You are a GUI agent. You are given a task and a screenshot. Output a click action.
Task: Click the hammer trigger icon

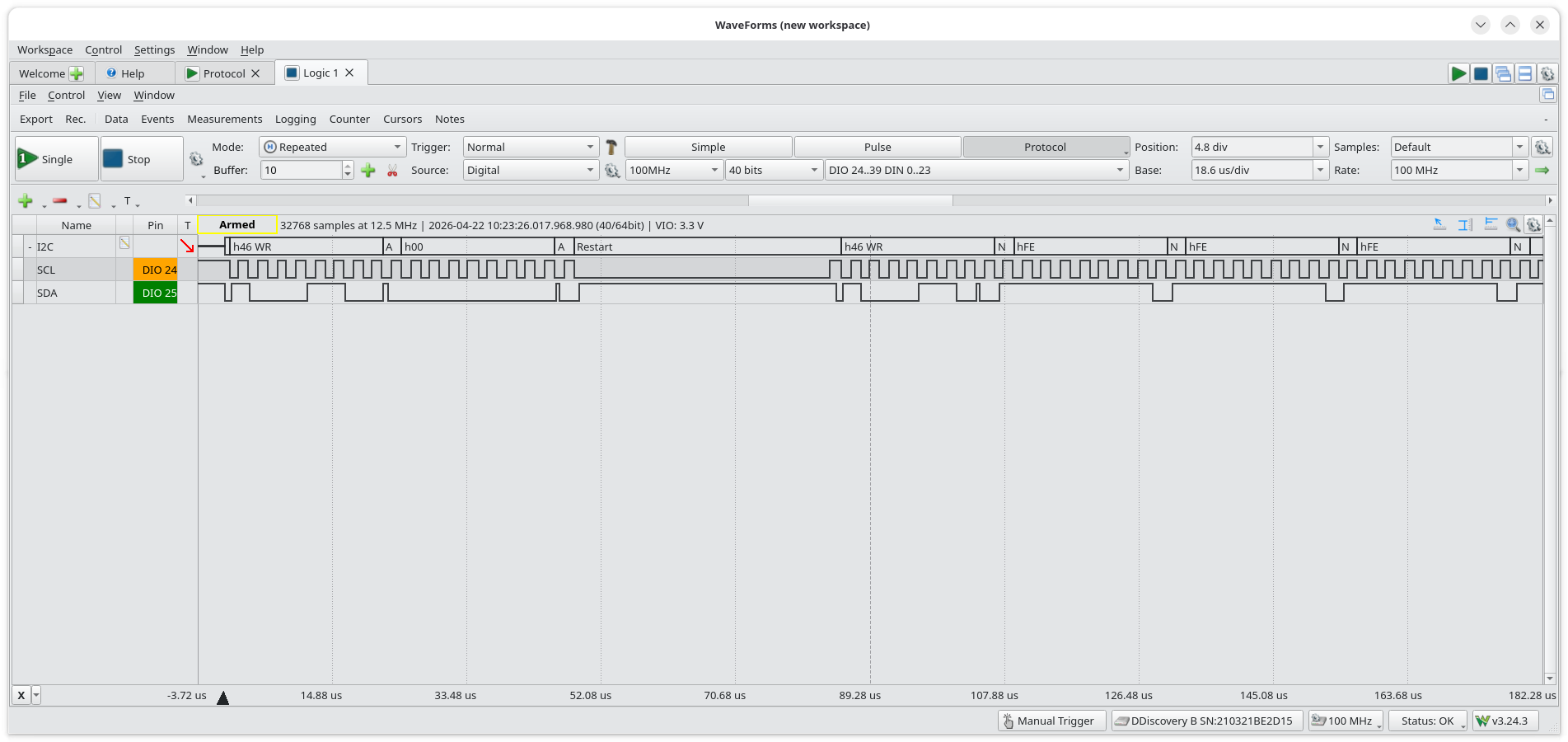611,148
